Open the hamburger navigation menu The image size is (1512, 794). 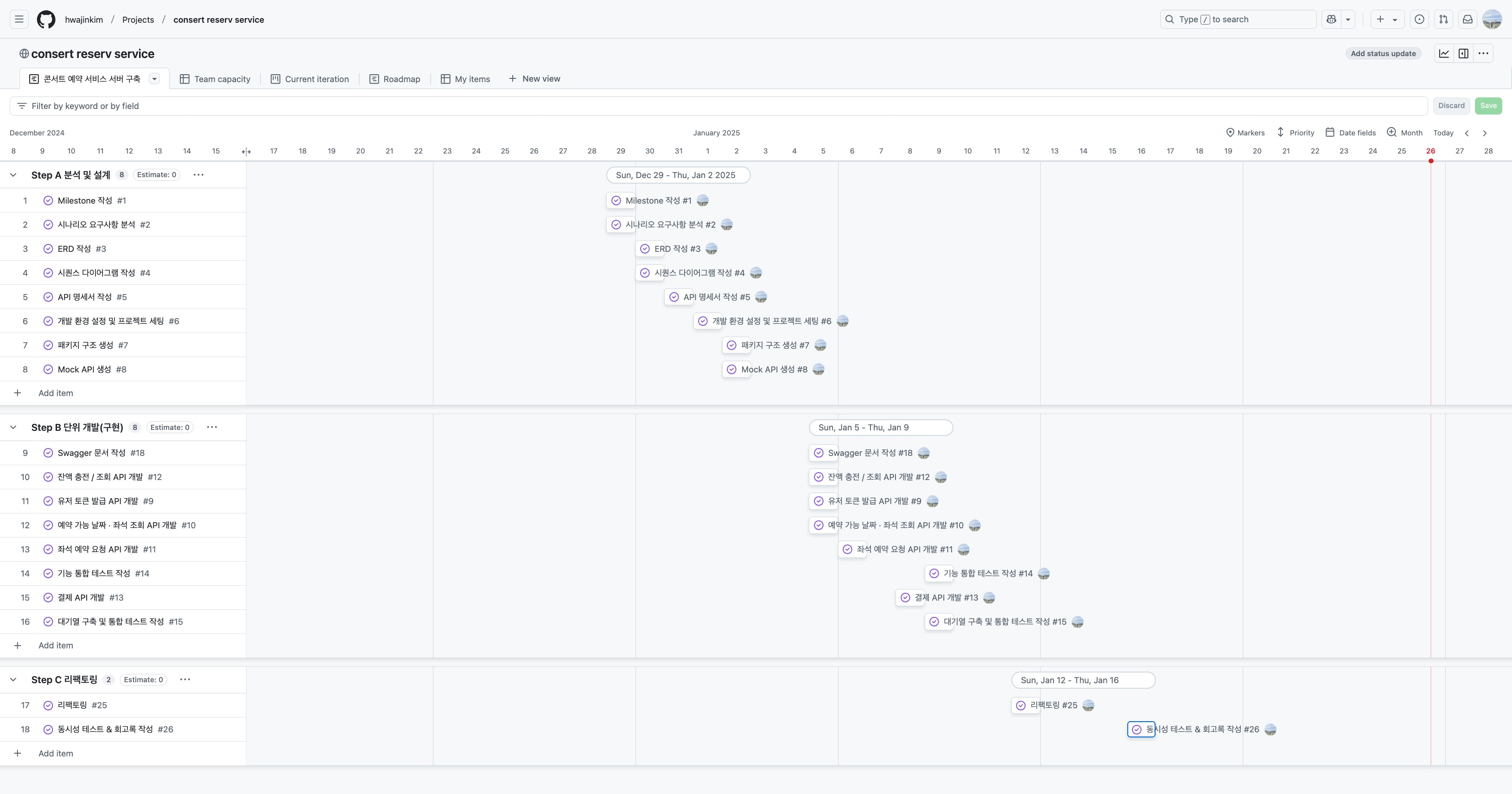tap(19, 19)
